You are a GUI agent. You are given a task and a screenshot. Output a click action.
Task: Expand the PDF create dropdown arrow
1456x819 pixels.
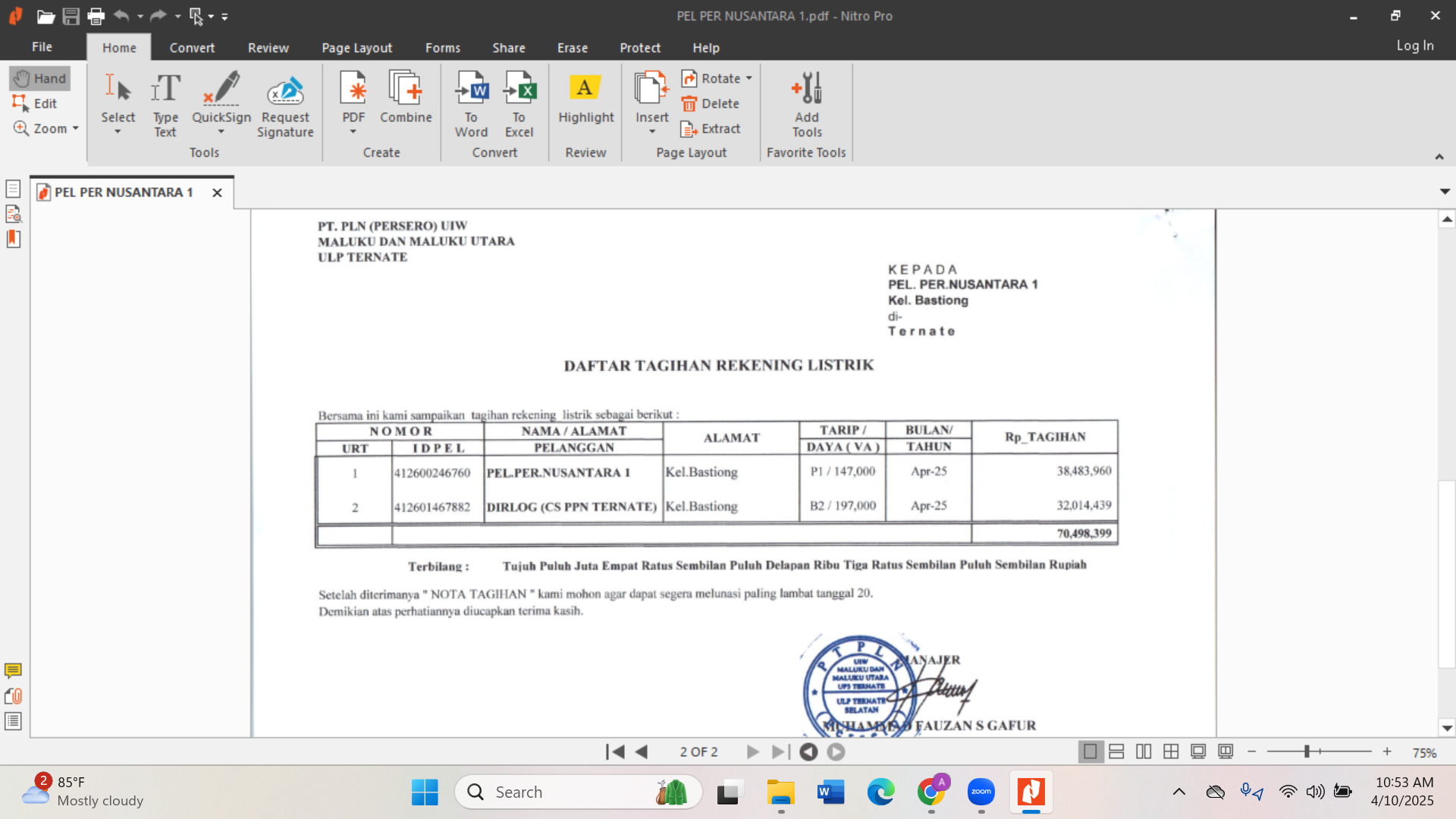[x=353, y=132]
